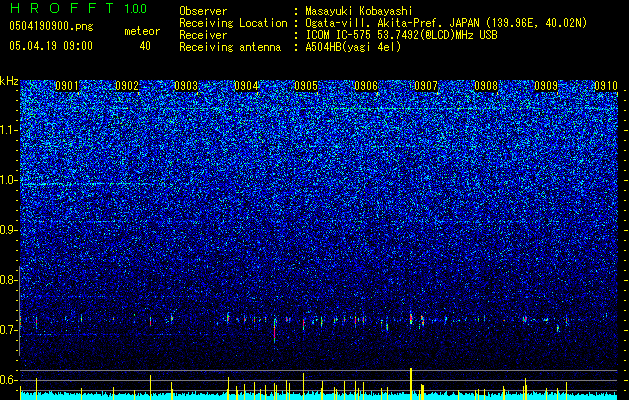The height and width of the screenshot is (400, 629).
Task: Click the 0908 time marker
Action: coord(486,86)
